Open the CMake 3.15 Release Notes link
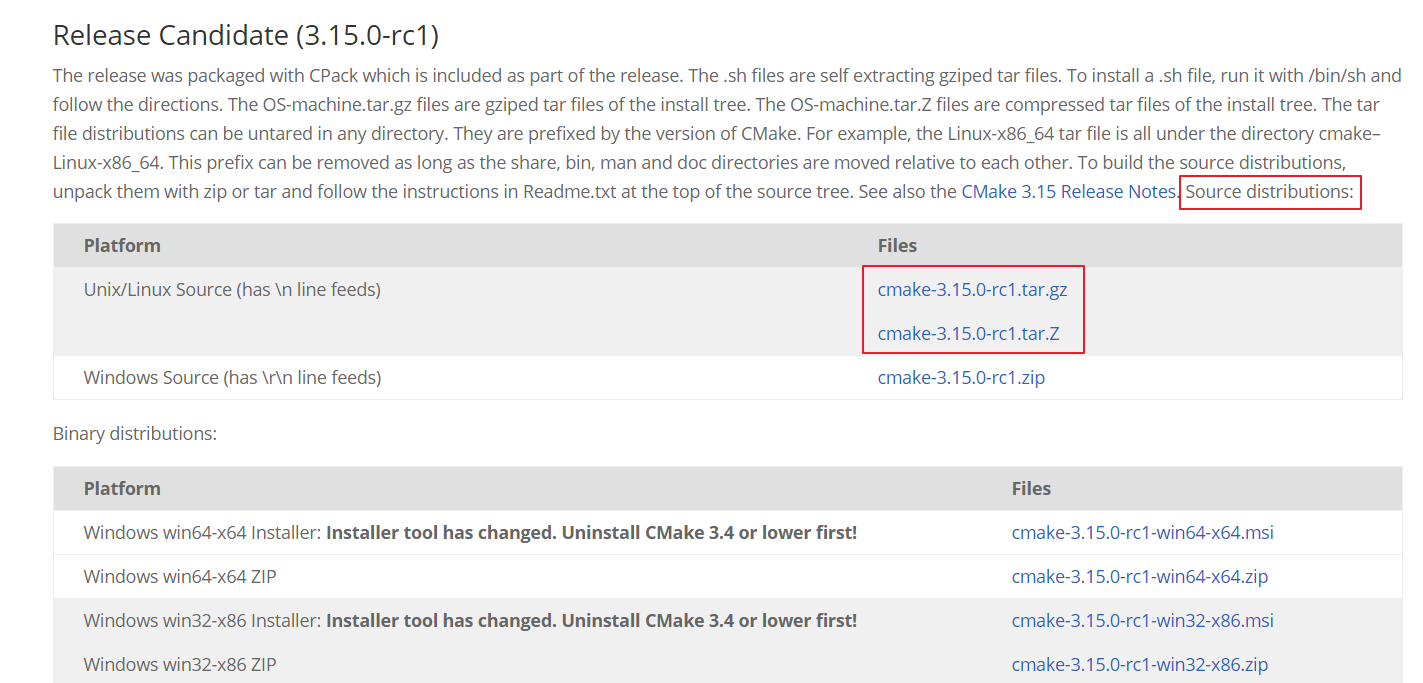 (1066, 191)
